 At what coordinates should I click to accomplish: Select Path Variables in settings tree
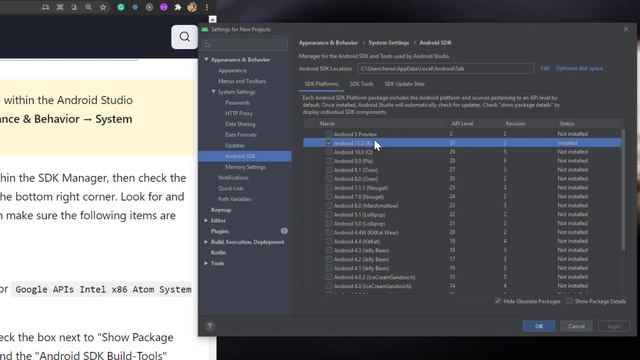coord(235,199)
